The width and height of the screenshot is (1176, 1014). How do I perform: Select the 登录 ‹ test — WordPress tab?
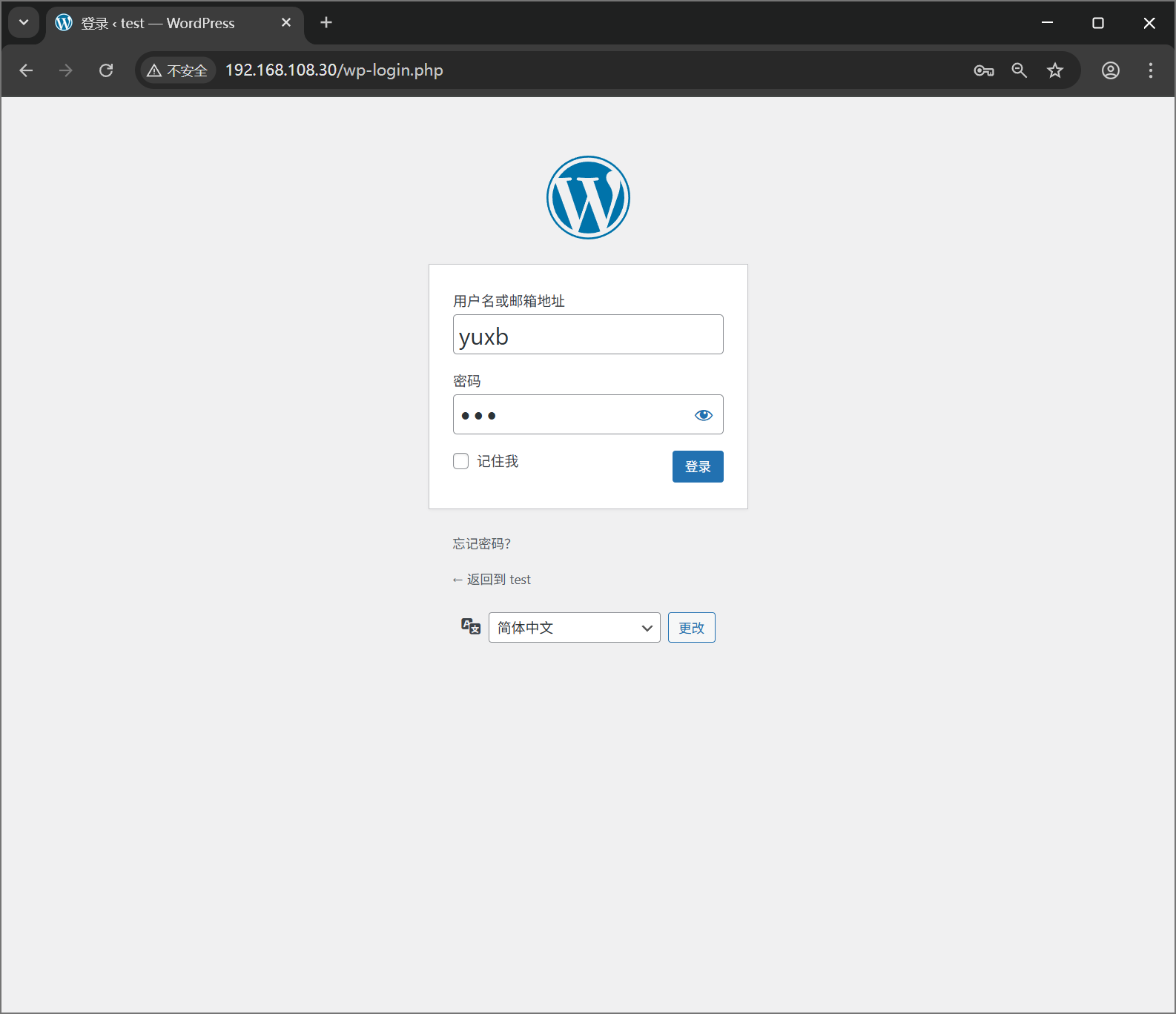pyautogui.click(x=175, y=23)
